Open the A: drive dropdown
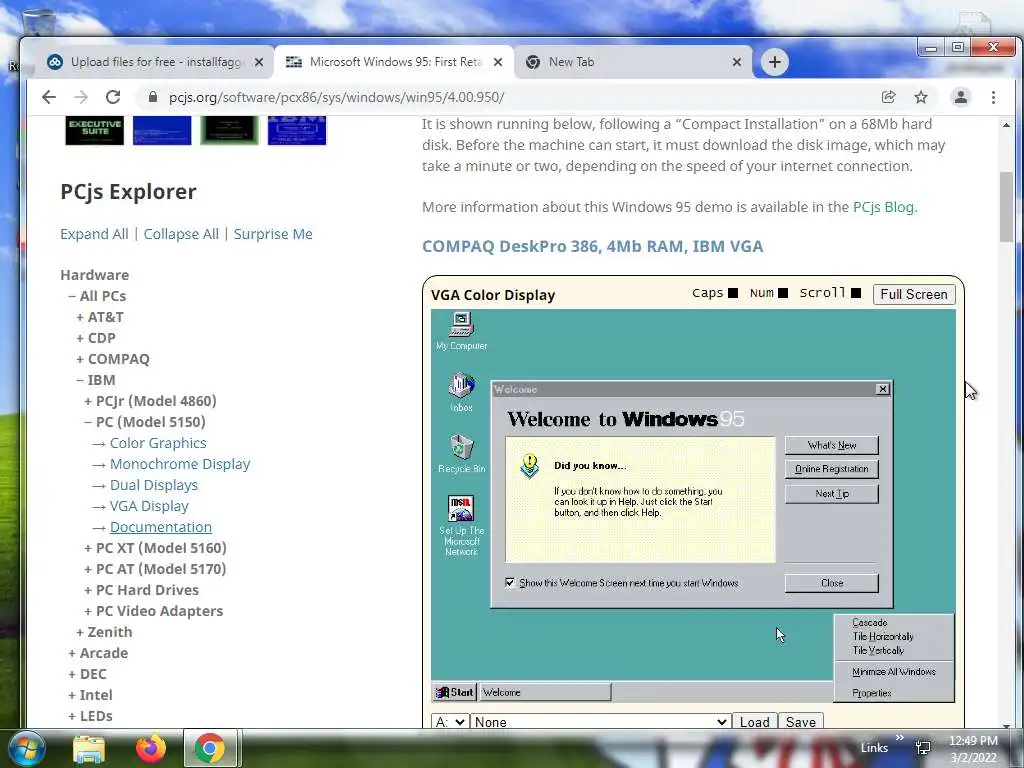This screenshot has width=1024, height=768. 450,722
